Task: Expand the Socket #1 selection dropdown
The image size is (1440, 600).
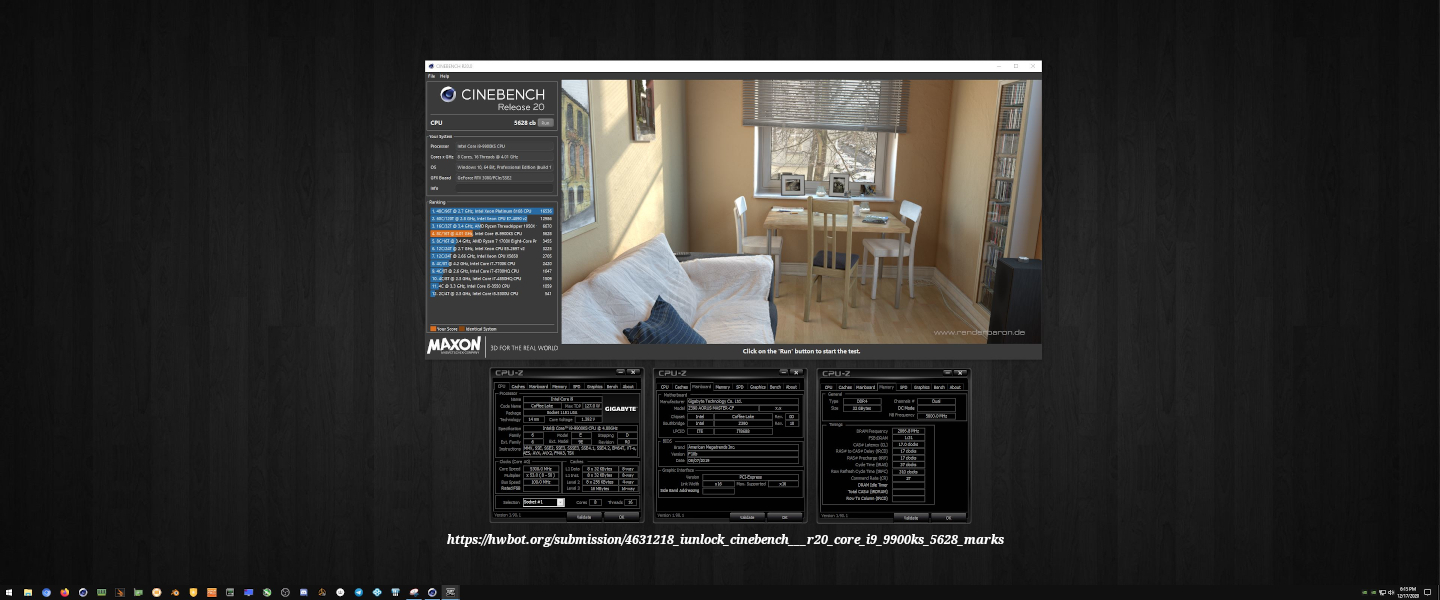Action: point(560,502)
